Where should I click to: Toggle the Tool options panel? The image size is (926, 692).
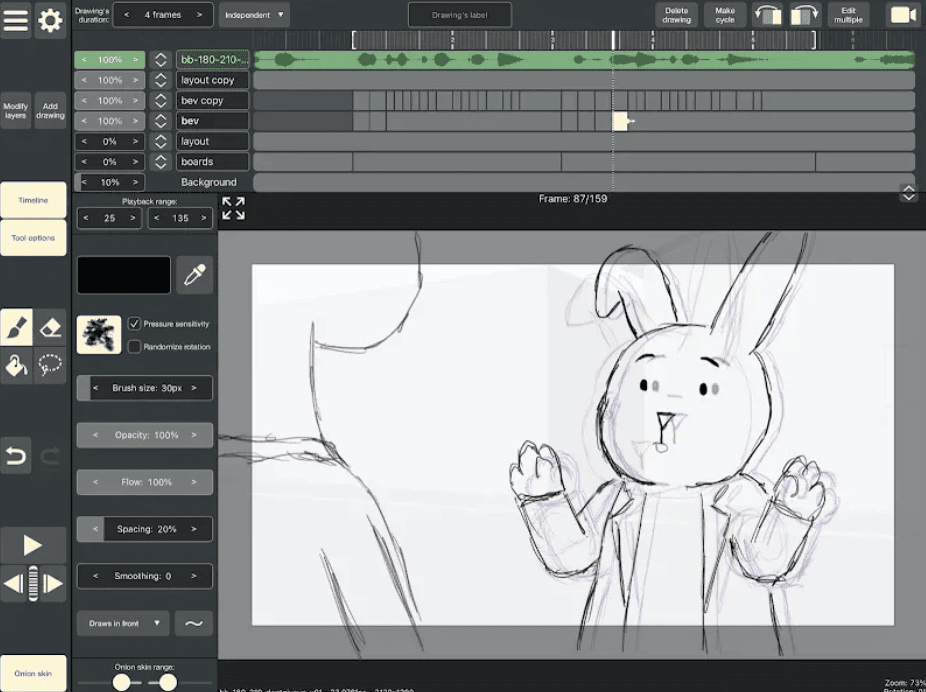tap(33, 238)
